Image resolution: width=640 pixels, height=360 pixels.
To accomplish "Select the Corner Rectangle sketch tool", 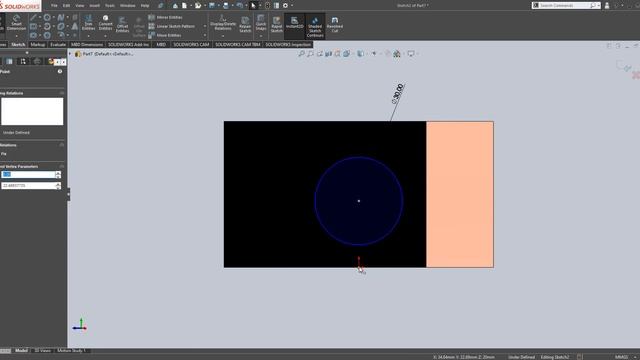I will [x=33, y=27].
